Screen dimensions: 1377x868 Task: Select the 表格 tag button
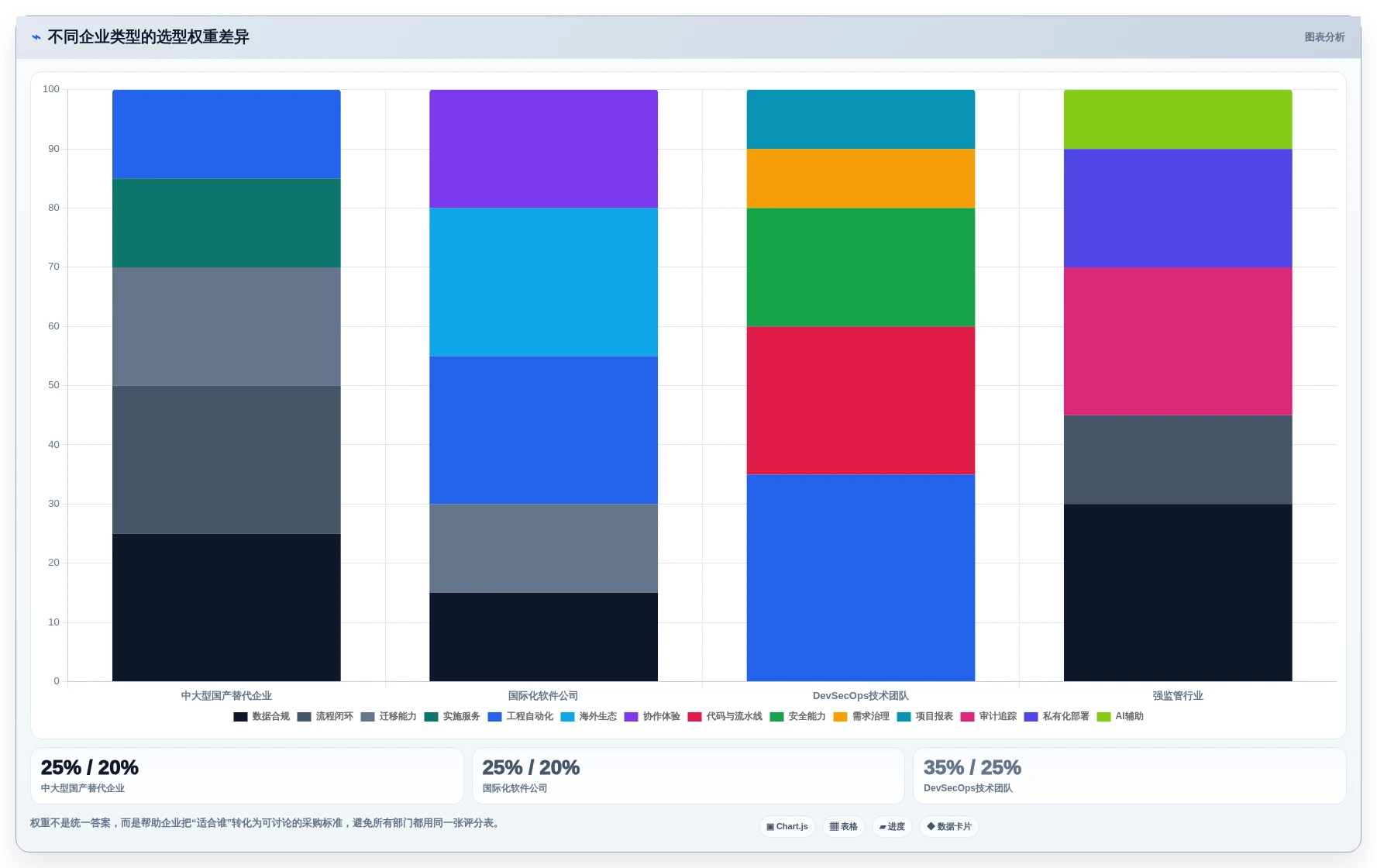click(x=843, y=826)
